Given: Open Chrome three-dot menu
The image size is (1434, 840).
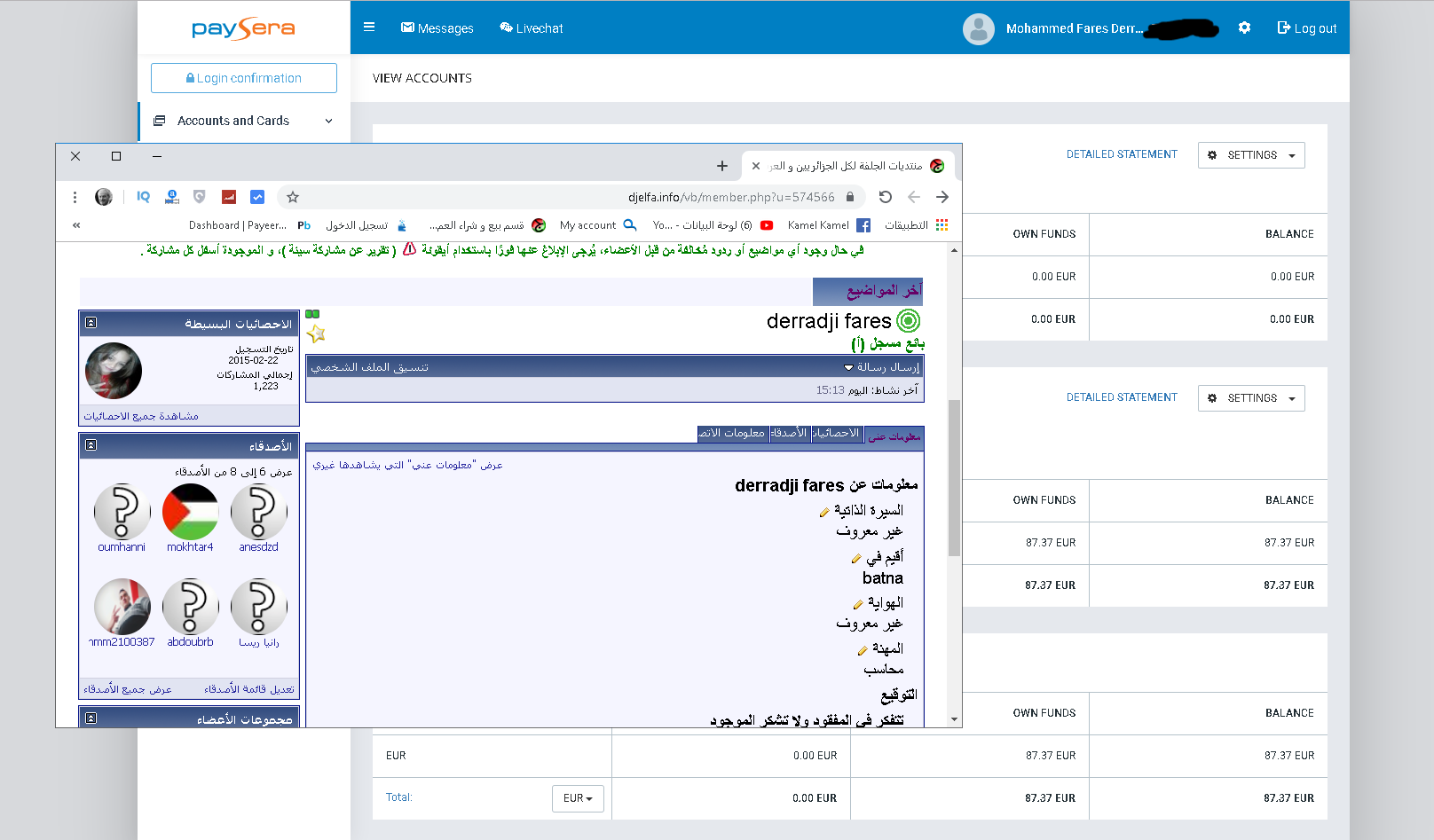Looking at the screenshot, I should [x=75, y=197].
